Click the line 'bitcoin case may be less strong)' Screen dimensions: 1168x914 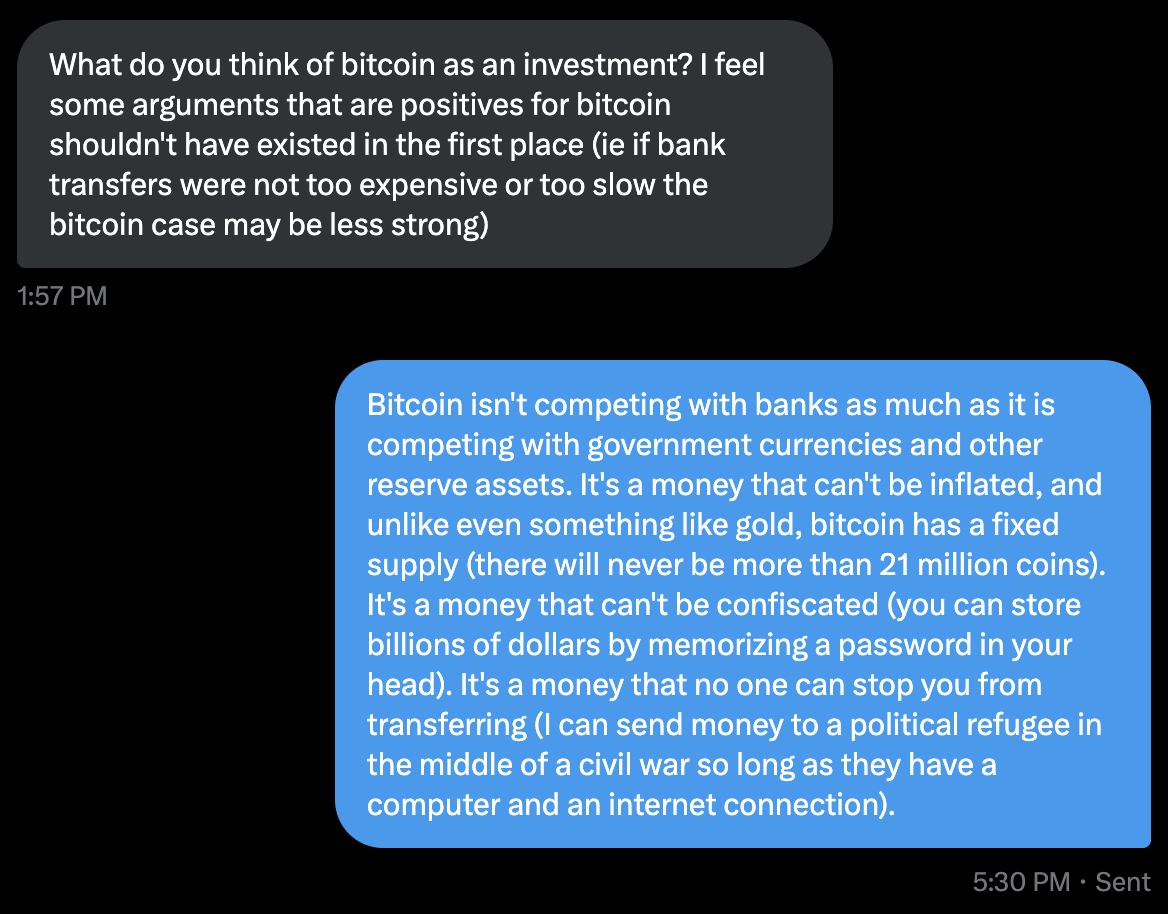point(269,225)
